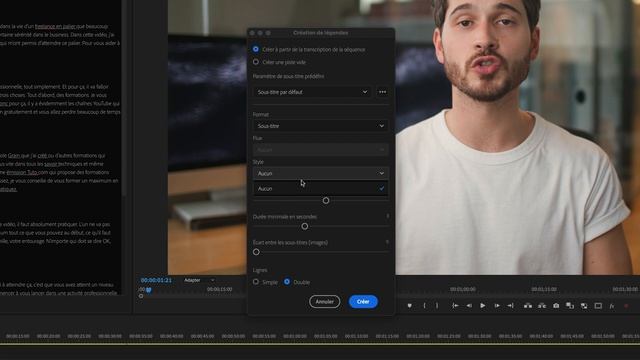Step forward one frame
The width and height of the screenshot is (640, 360).
497,306
